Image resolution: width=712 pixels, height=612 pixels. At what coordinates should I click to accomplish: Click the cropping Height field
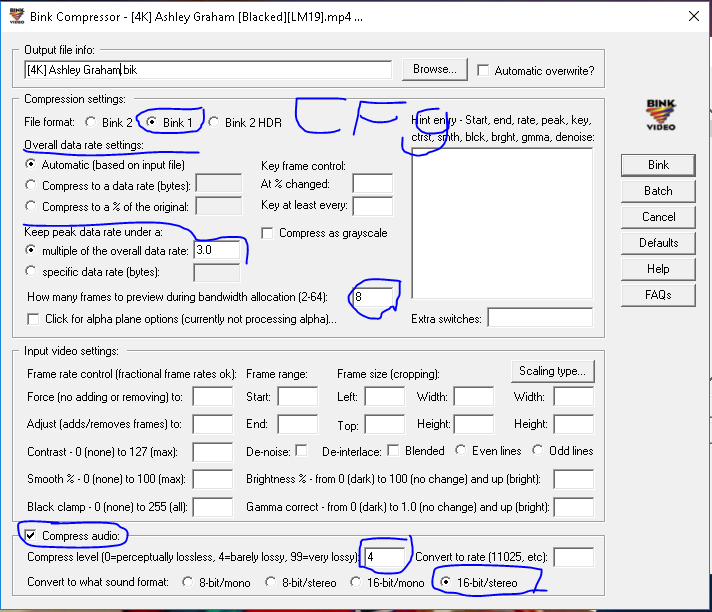pos(474,424)
